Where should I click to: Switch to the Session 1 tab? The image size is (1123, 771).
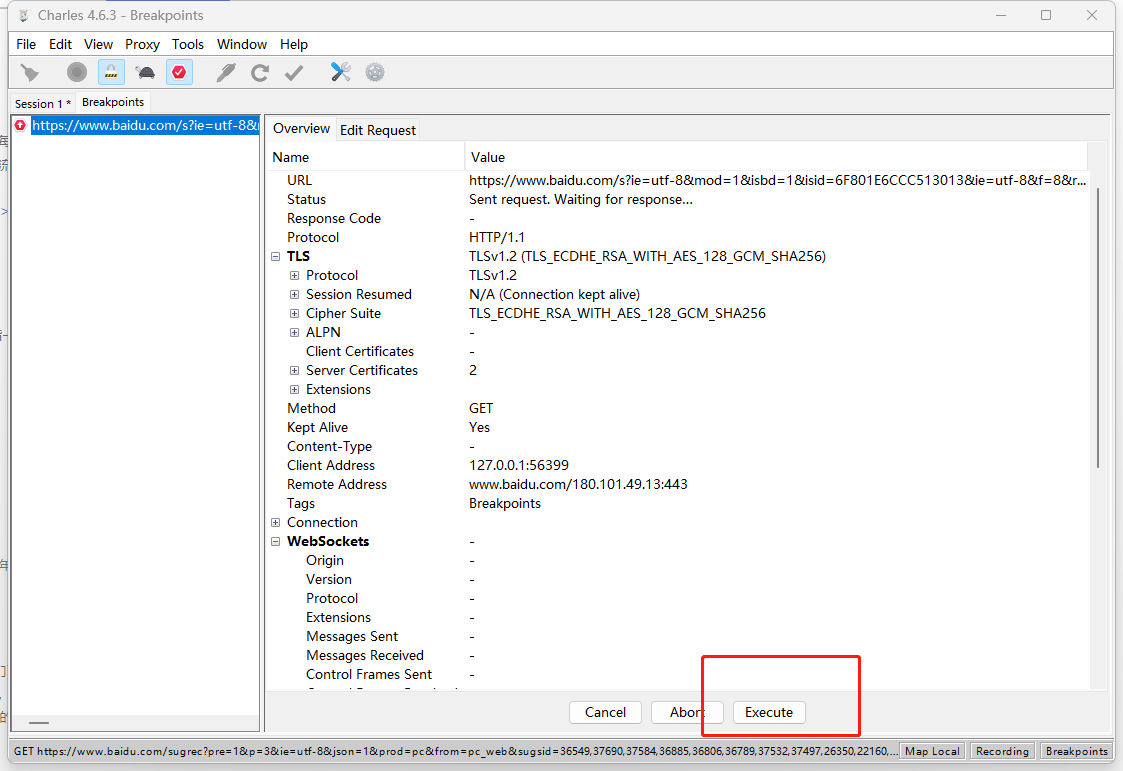point(42,103)
